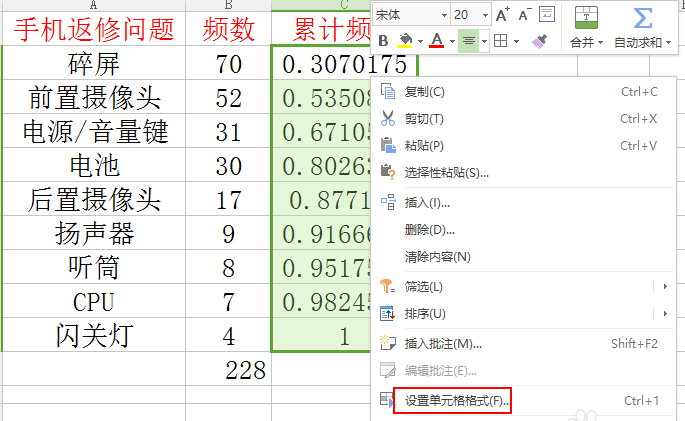Click the insert cells icon

click(388, 202)
